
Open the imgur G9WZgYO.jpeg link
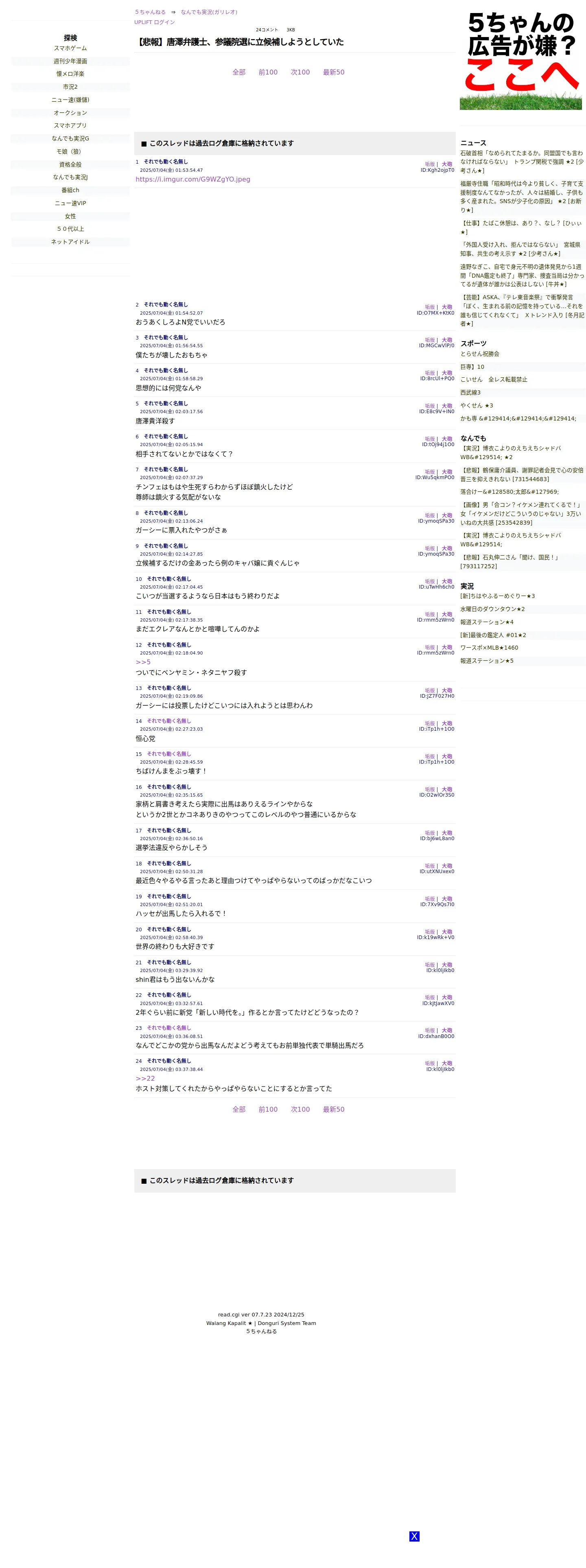[x=193, y=180]
